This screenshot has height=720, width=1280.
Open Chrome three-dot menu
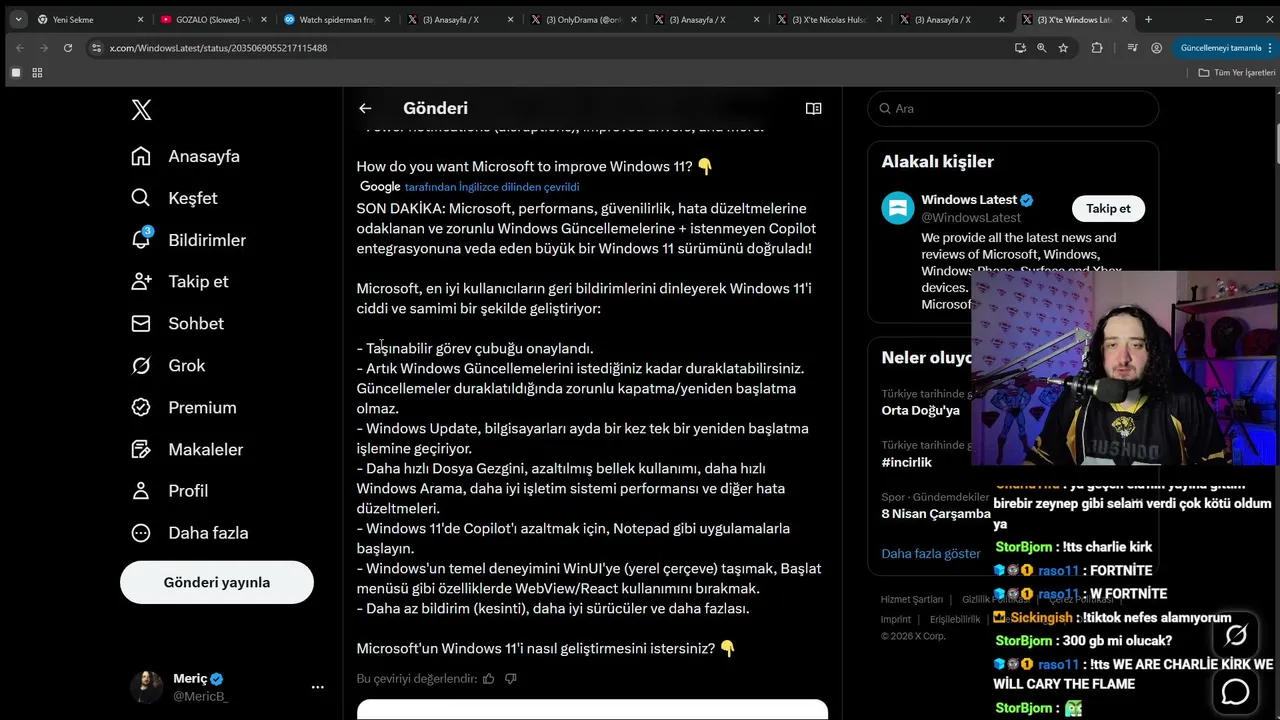coord(1269,47)
